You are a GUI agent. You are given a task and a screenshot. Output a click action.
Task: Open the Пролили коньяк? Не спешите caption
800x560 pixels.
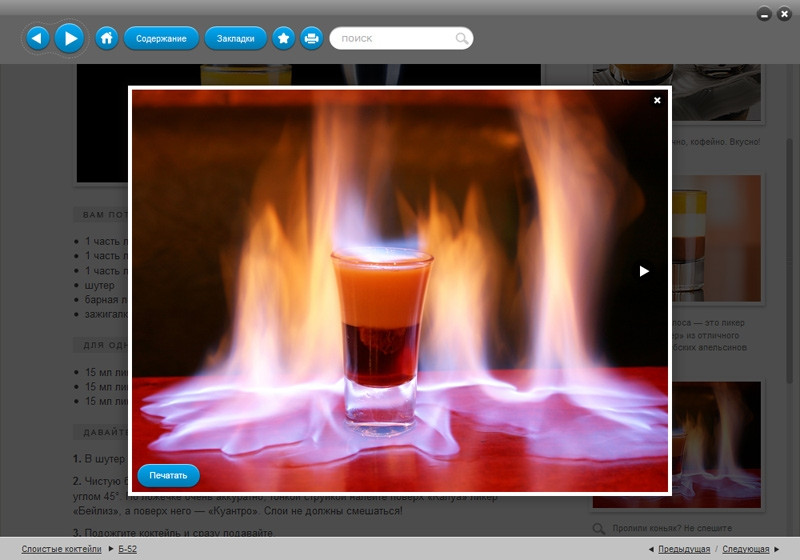click(672, 528)
